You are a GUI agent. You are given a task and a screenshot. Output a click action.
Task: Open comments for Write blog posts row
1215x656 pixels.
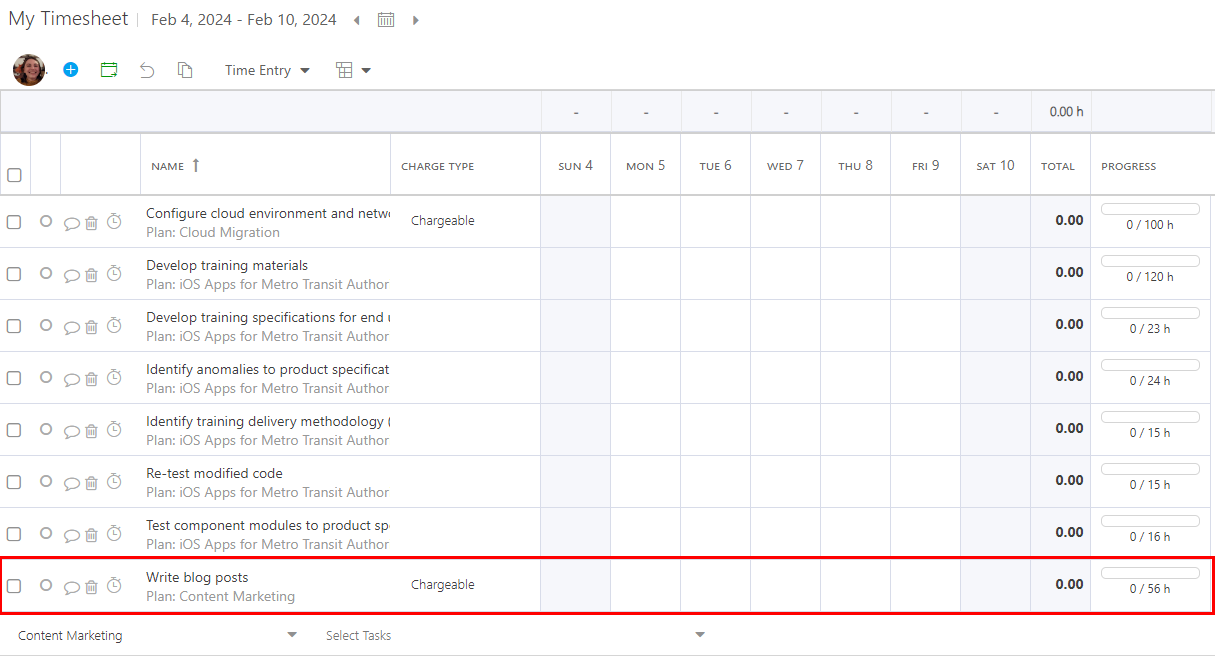(72, 587)
